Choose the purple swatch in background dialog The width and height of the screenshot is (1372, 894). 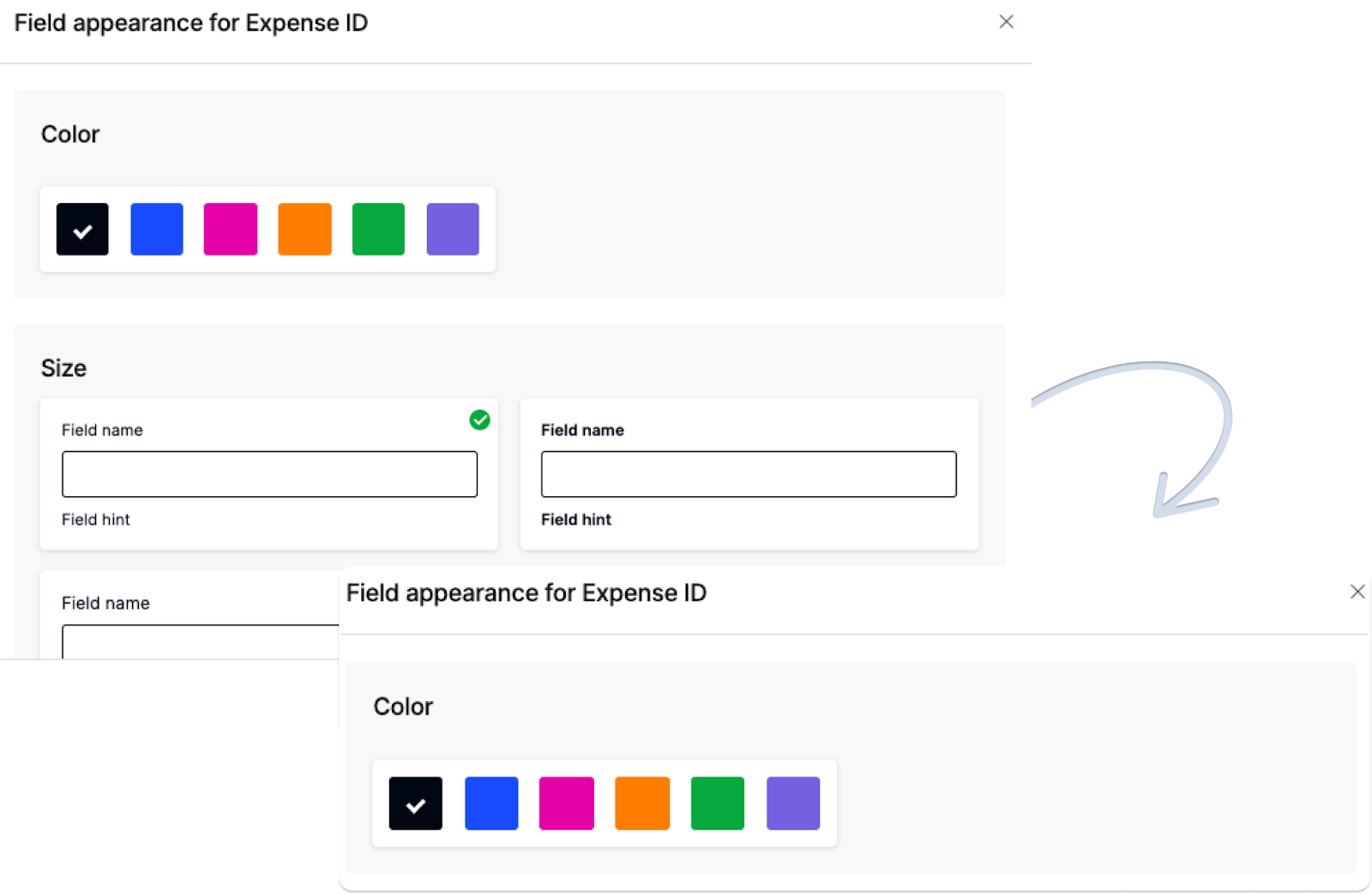pyautogui.click(x=453, y=229)
